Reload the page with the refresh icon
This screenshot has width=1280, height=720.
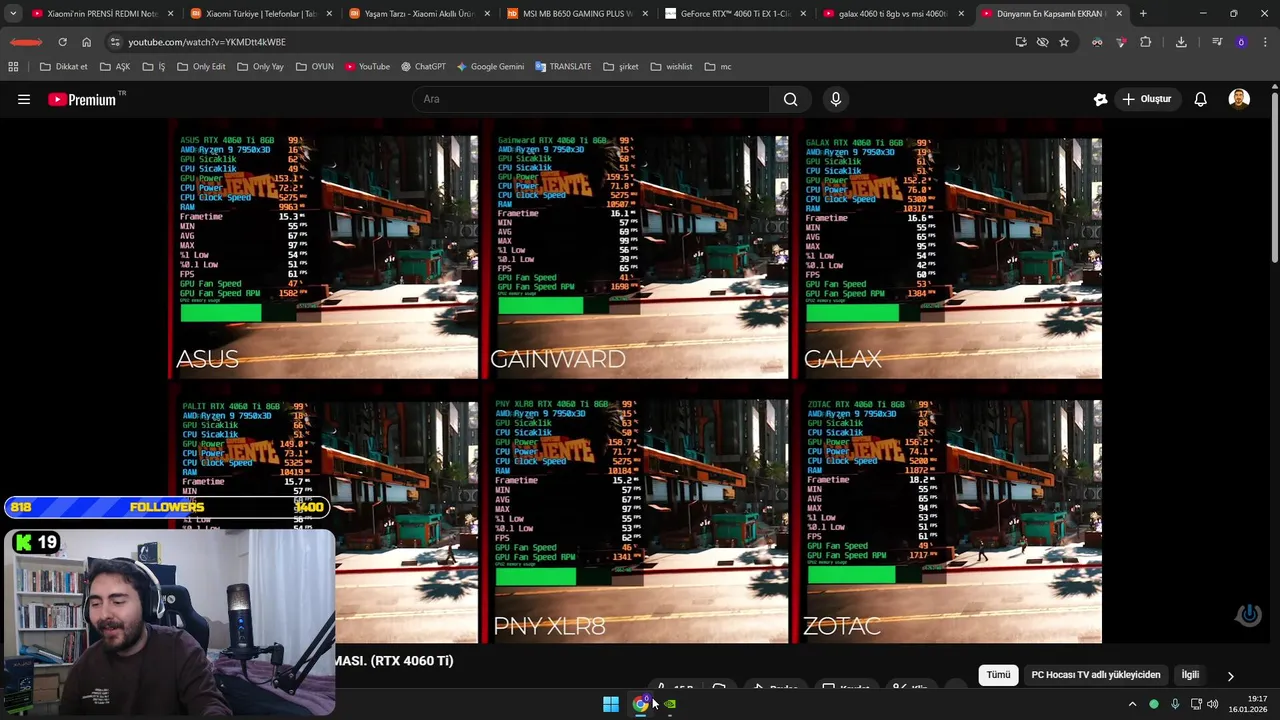coord(62,42)
